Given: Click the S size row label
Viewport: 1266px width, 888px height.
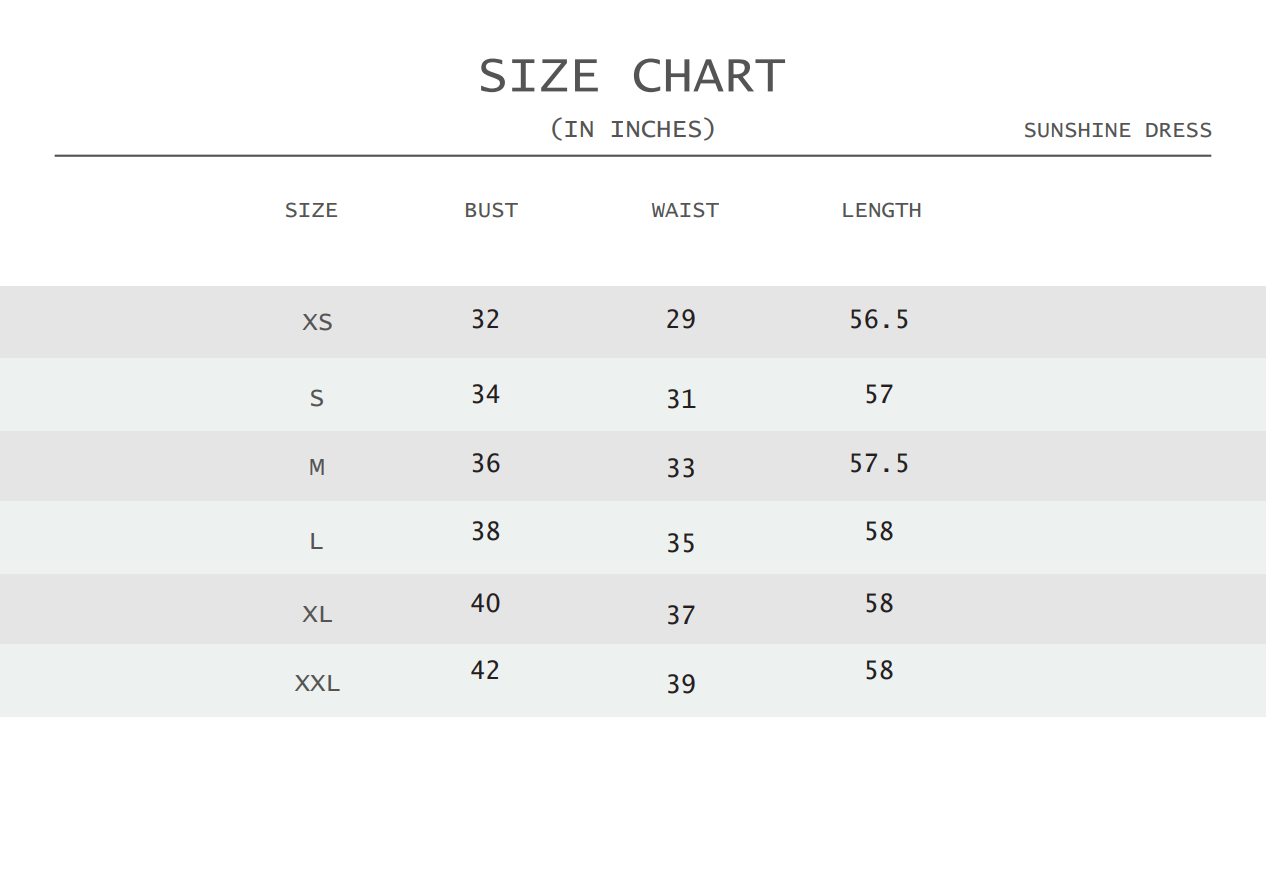Looking at the screenshot, I should click(x=317, y=399).
